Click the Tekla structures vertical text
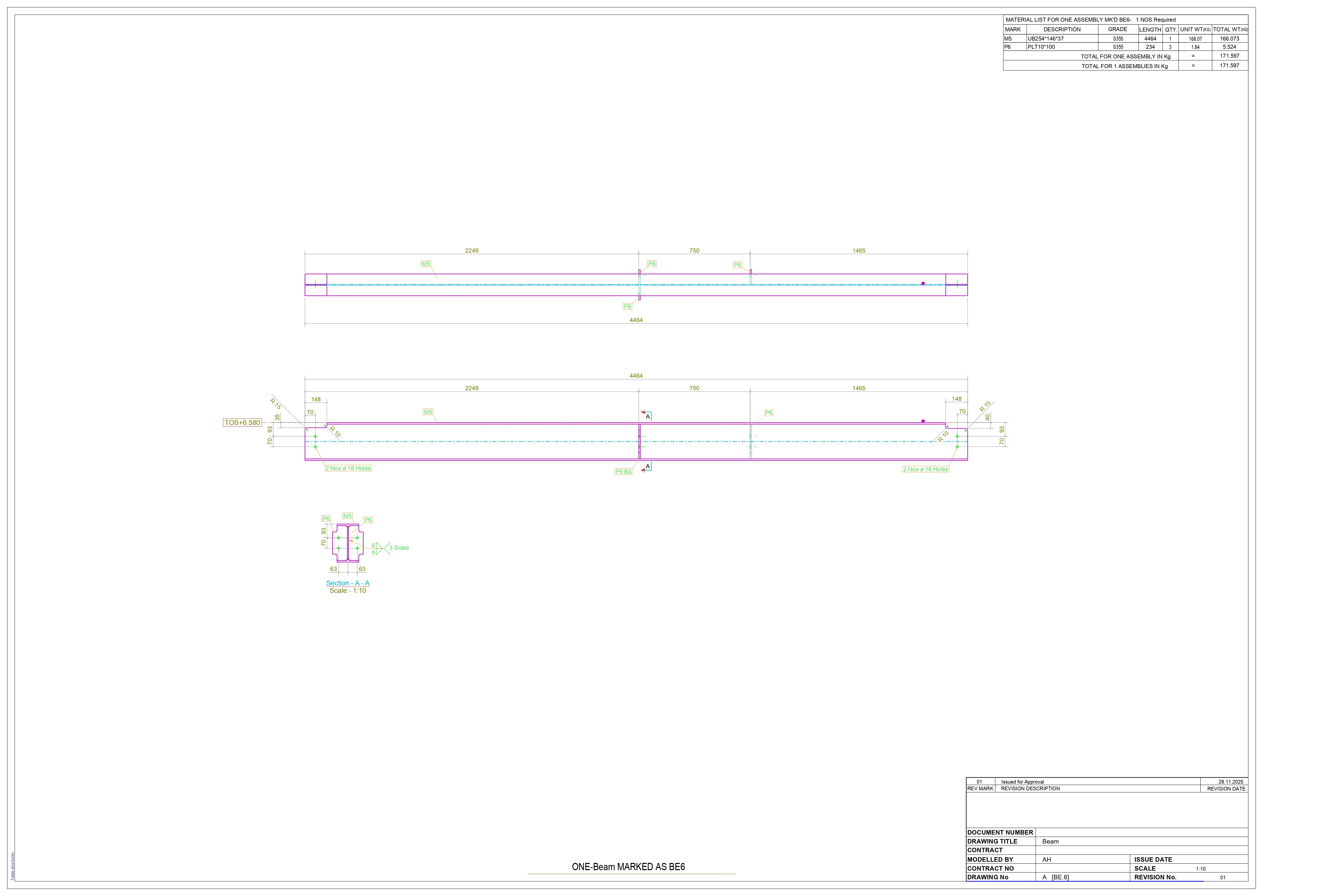The height and width of the screenshot is (896, 1343). click(13, 866)
